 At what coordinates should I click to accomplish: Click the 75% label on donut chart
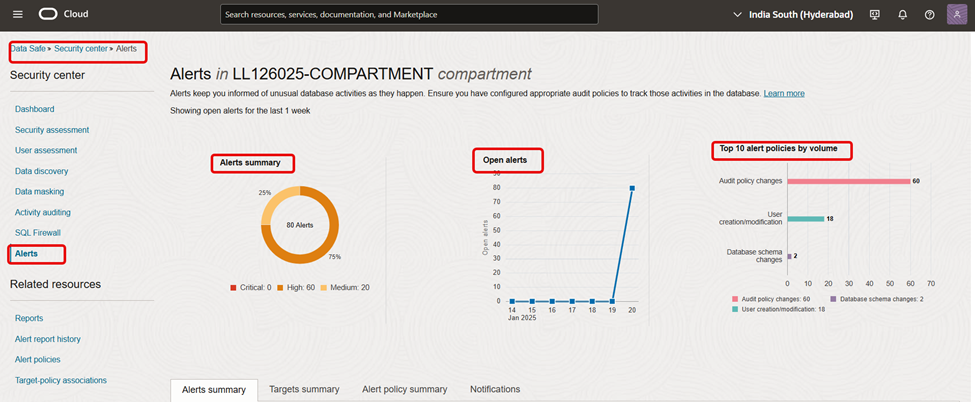pyautogui.click(x=334, y=257)
